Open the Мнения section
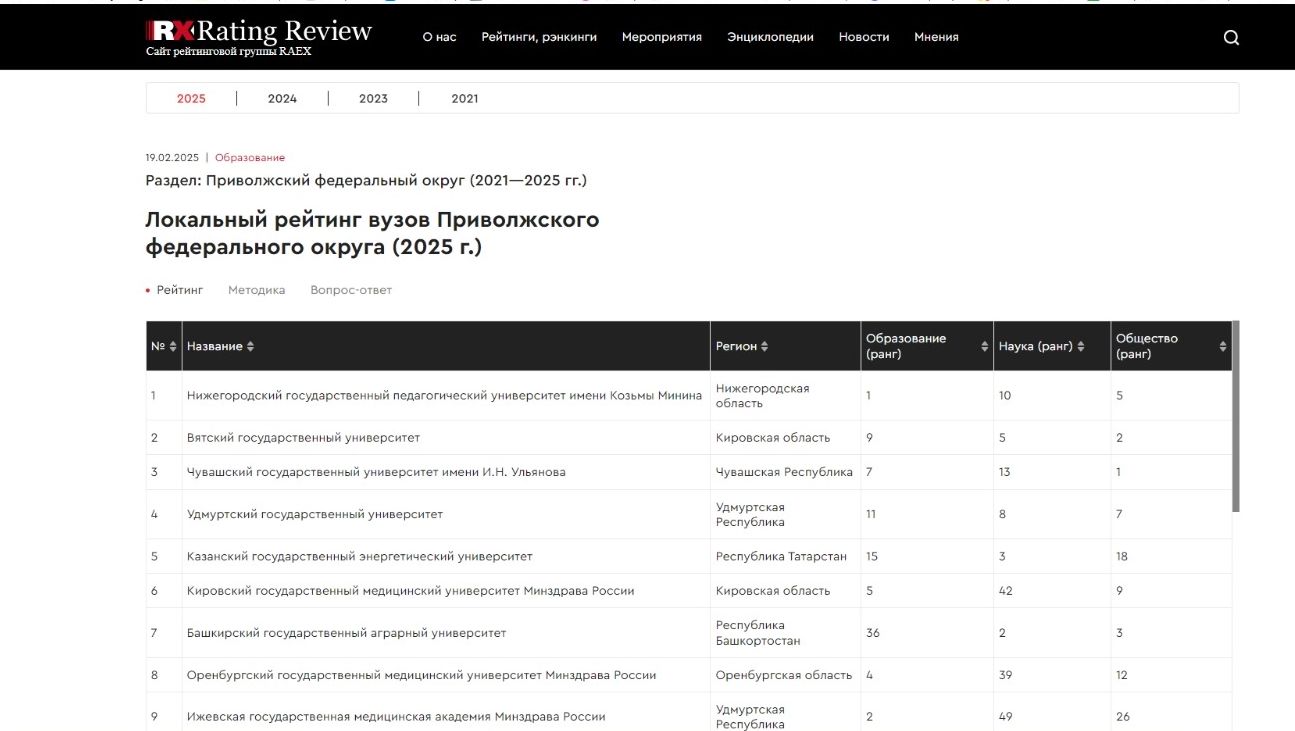 pos(936,37)
